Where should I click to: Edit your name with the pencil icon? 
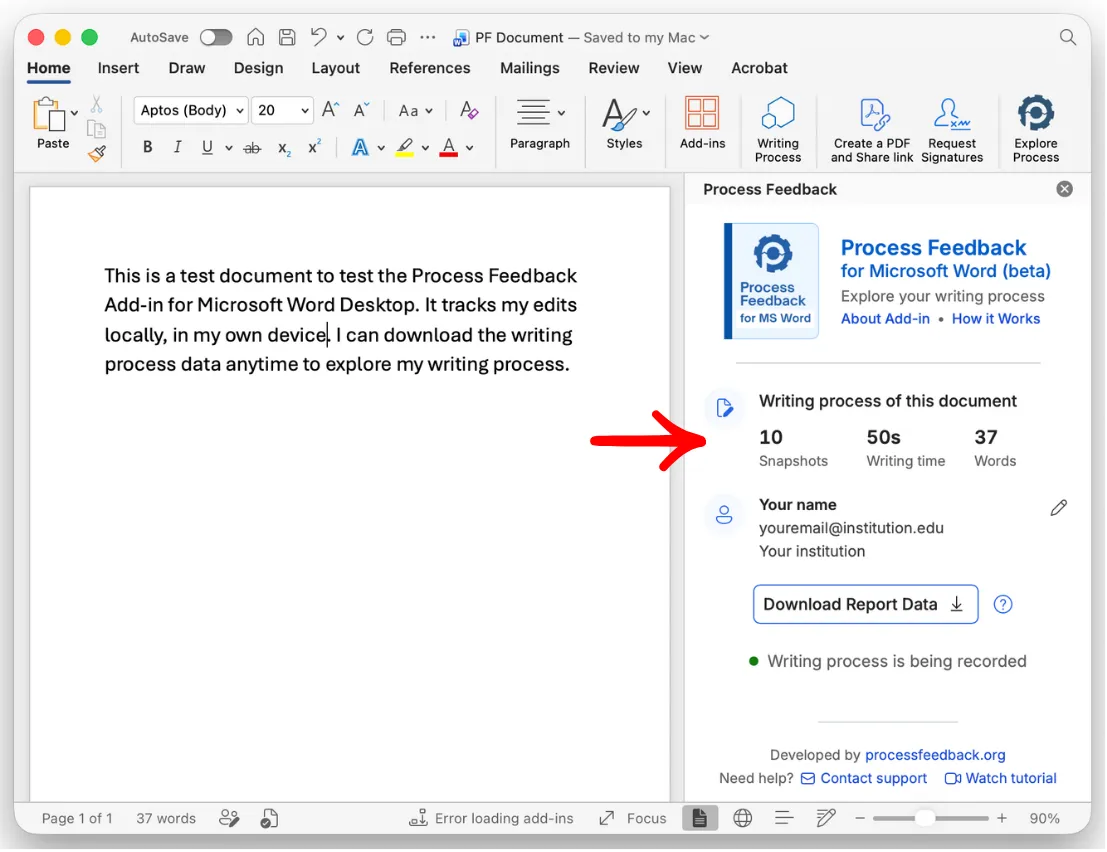tap(1058, 508)
